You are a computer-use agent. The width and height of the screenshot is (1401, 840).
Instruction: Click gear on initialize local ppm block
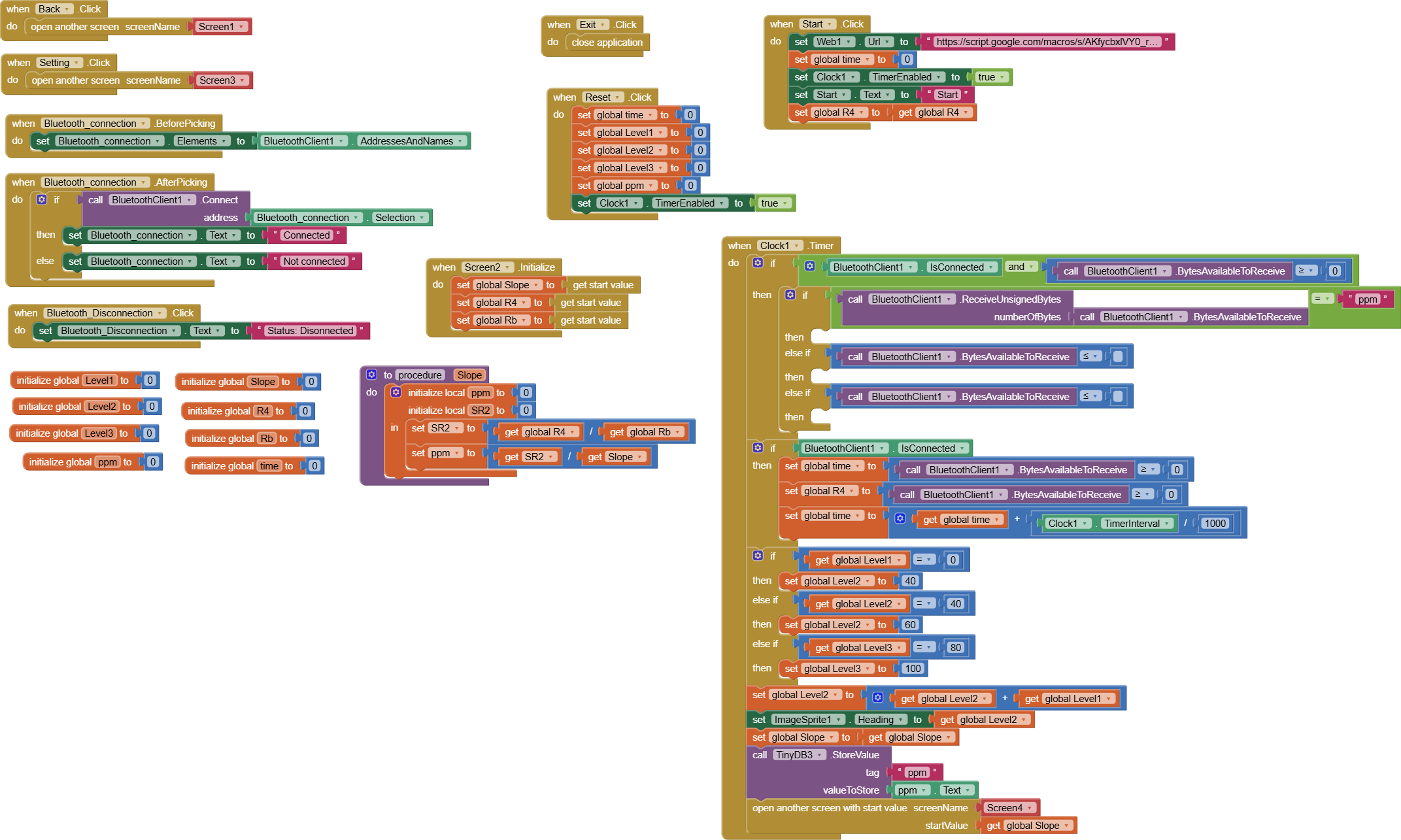396,392
